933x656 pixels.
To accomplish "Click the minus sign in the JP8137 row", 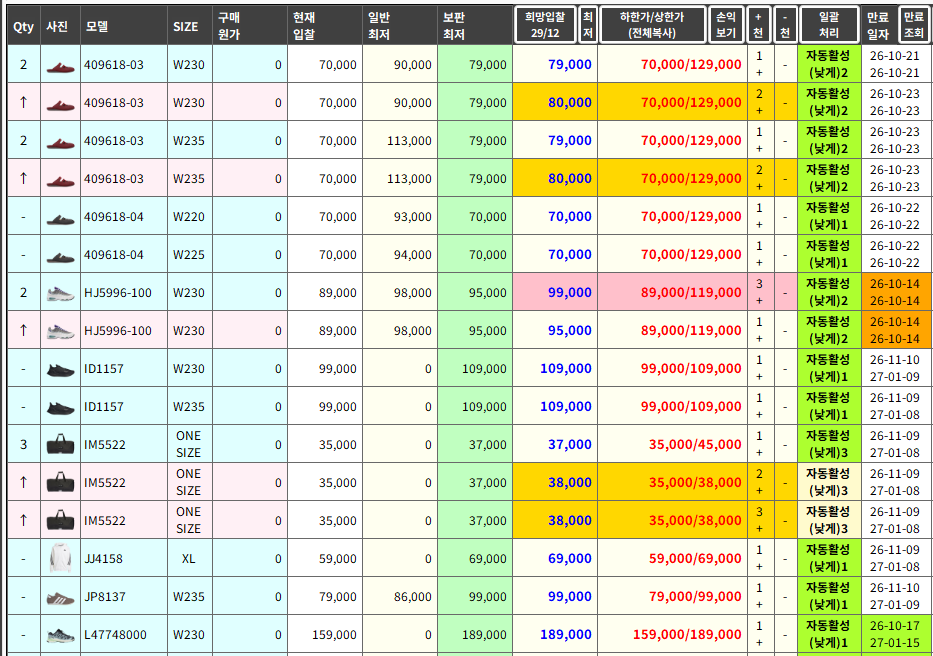I will pos(785,597).
